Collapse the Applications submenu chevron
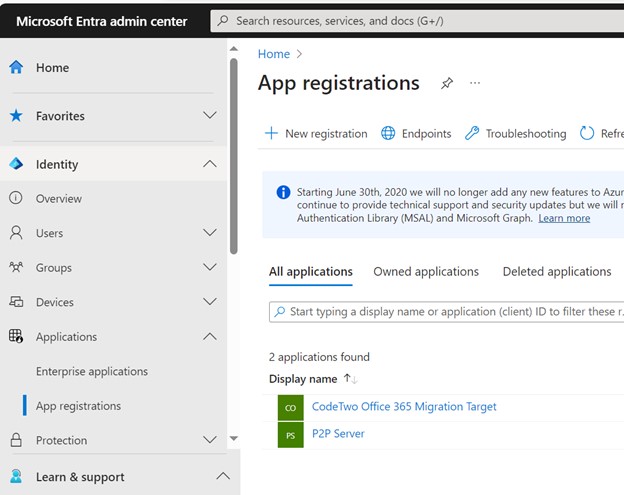Image resolution: width=624 pixels, height=495 pixels. click(x=210, y=336)
